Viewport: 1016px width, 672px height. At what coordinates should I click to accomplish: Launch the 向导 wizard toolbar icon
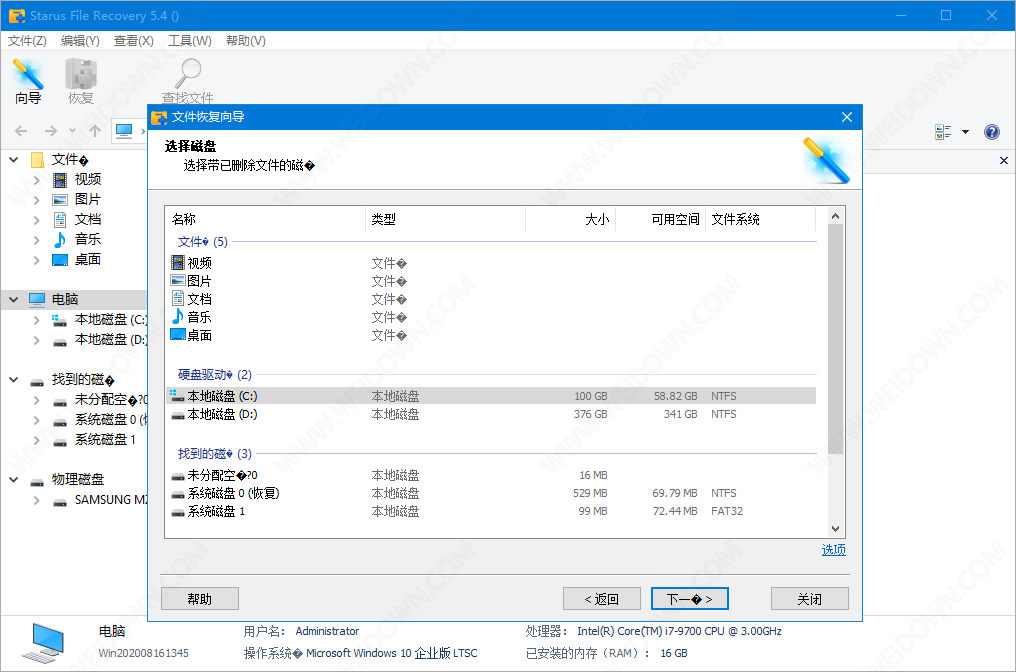click(28, 82)
